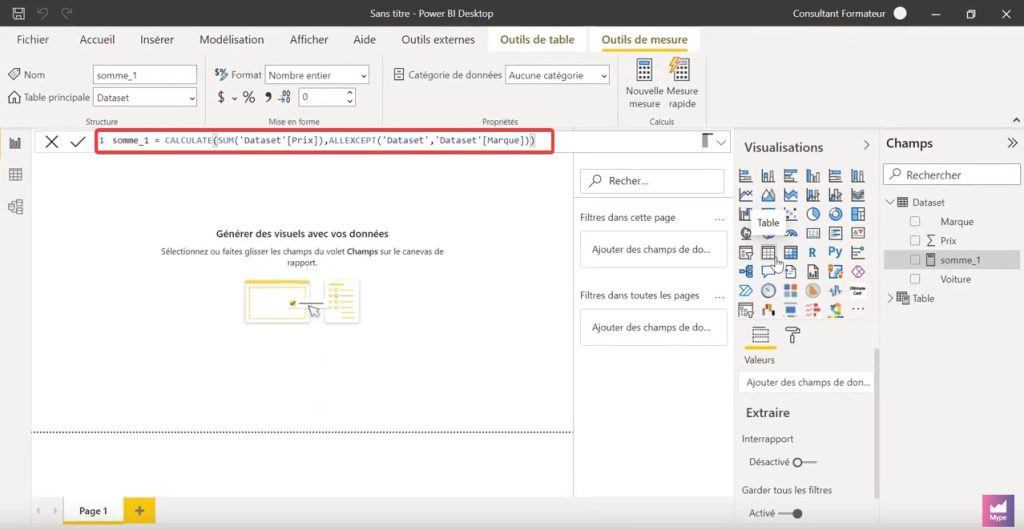Cancel the formula with X

52,142
